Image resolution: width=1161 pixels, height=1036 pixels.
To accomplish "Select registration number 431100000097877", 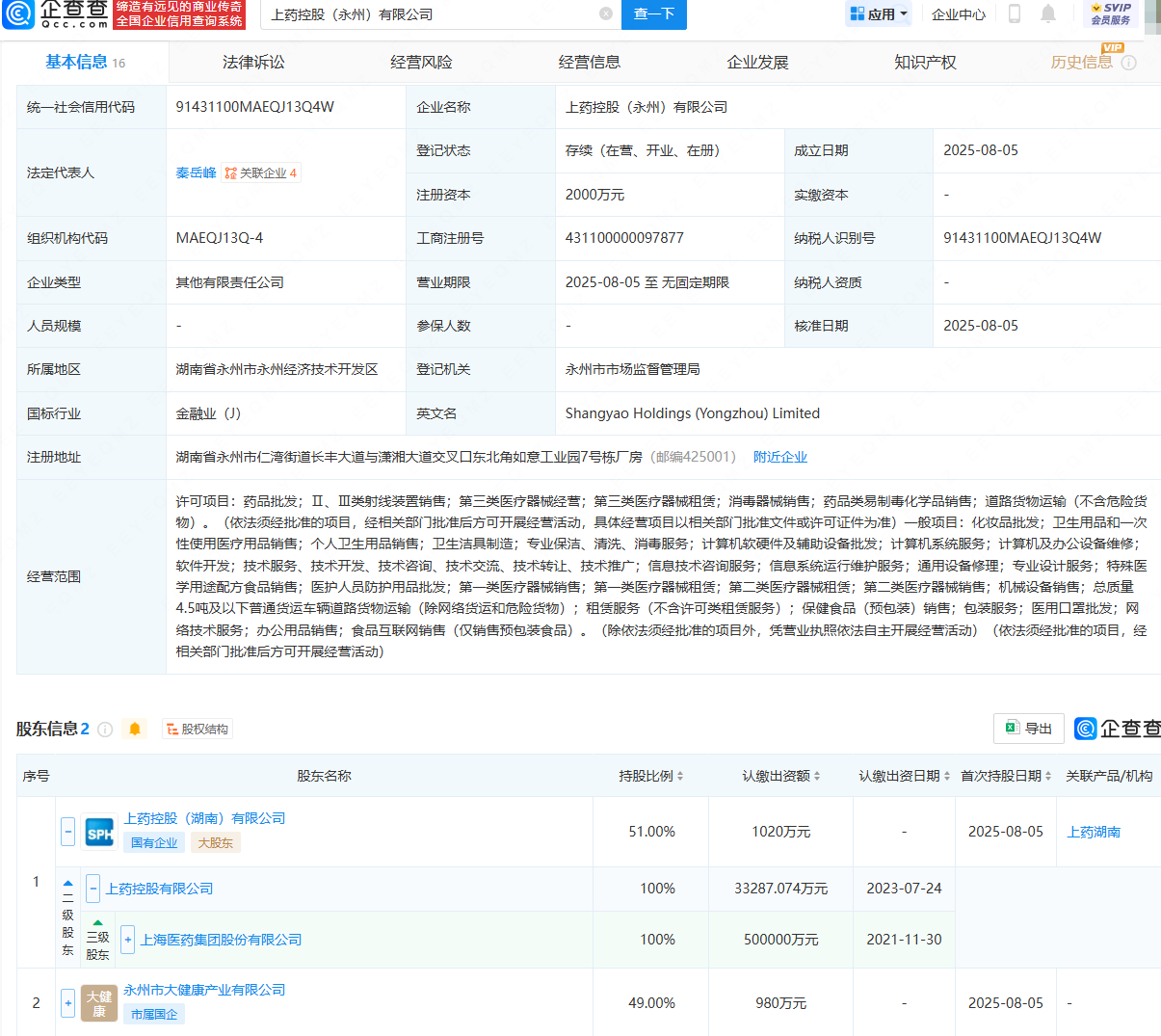I will point(624,238).
